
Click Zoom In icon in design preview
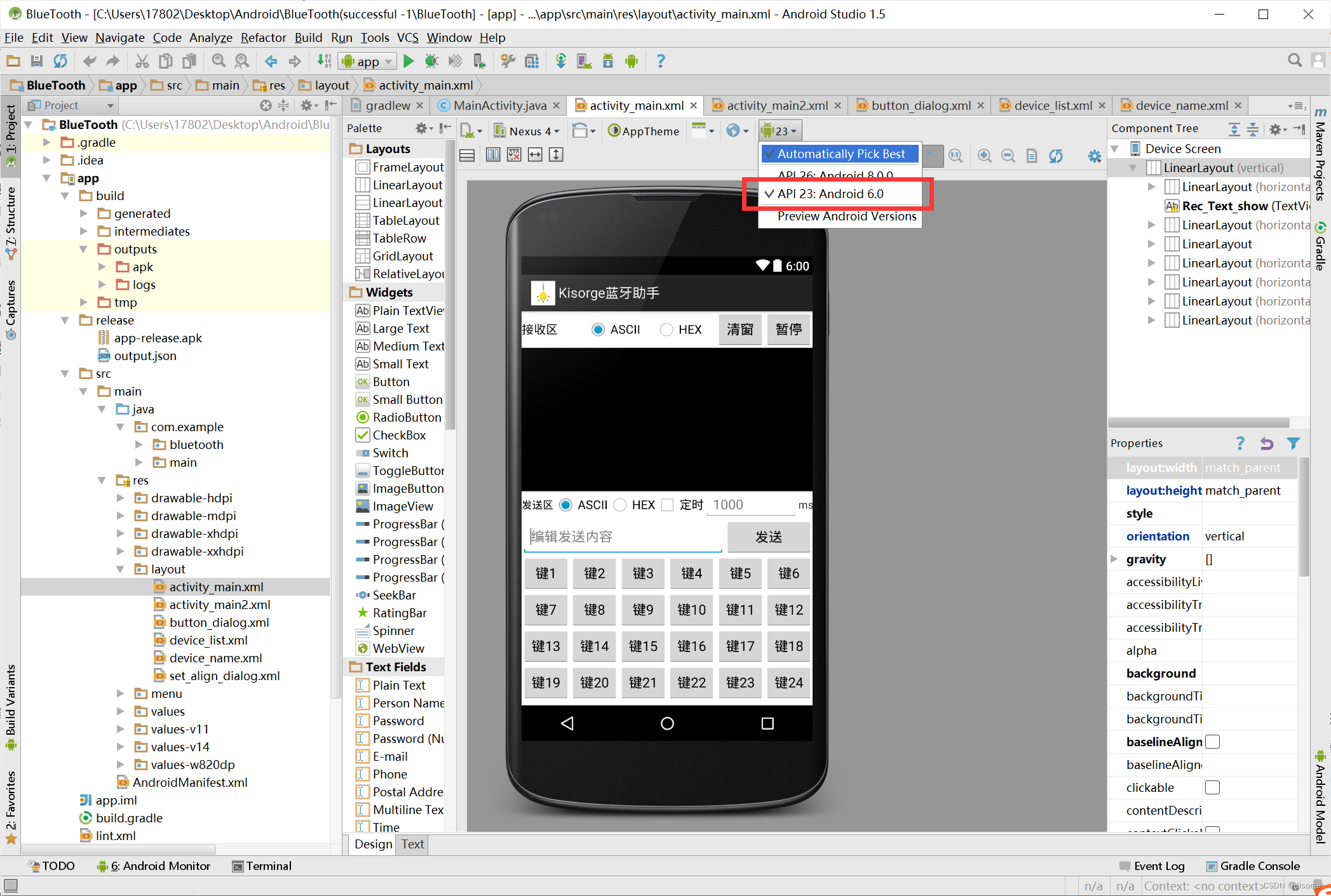pyautogui.click(x=984, y=156)
